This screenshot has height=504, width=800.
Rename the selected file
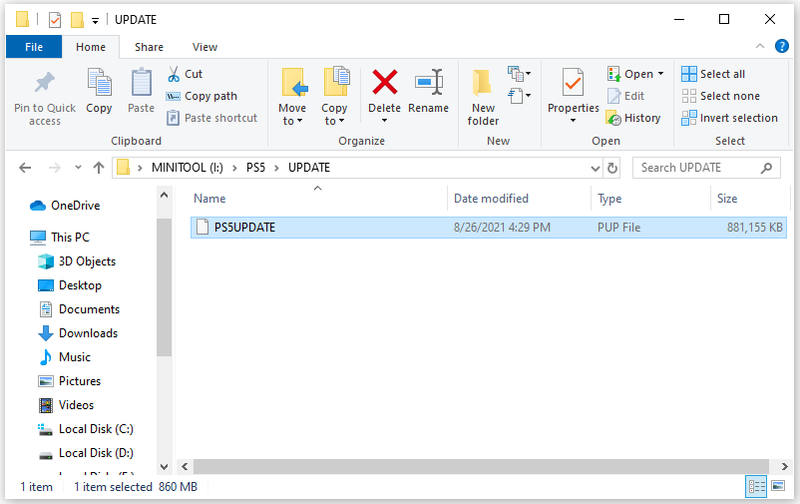tap(429, 91)
